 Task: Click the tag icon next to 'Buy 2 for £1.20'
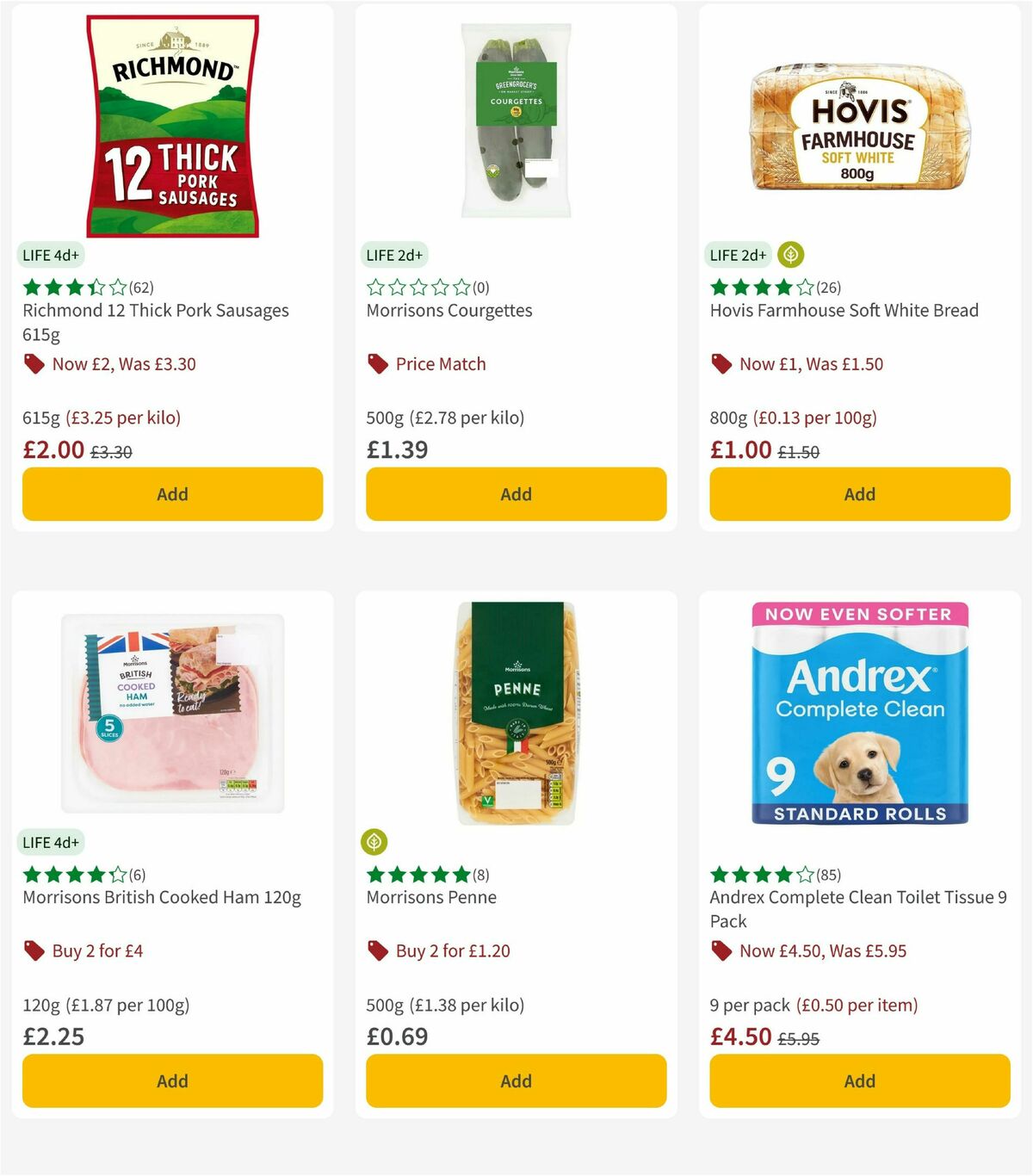pyautogui.click(x=377, y=951)
